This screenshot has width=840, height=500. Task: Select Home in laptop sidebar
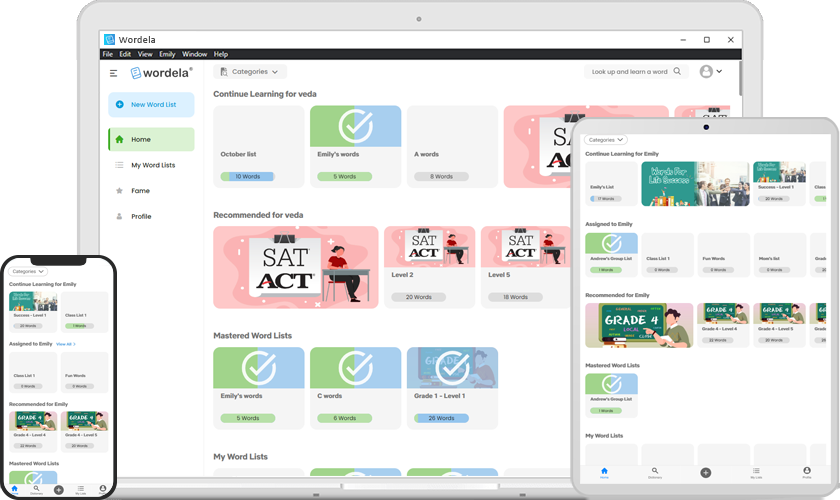coord(151,139)
